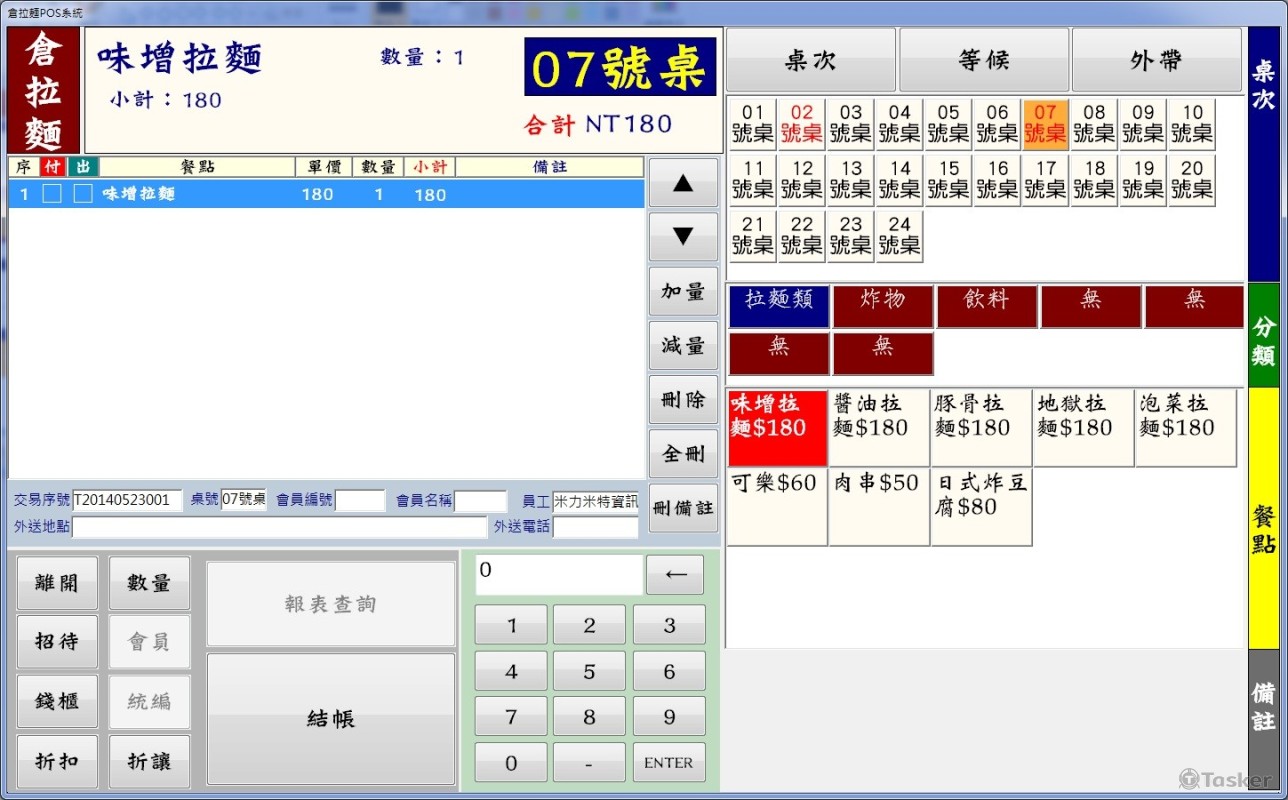Select the 味增拉麵 order row

point(325,194)
